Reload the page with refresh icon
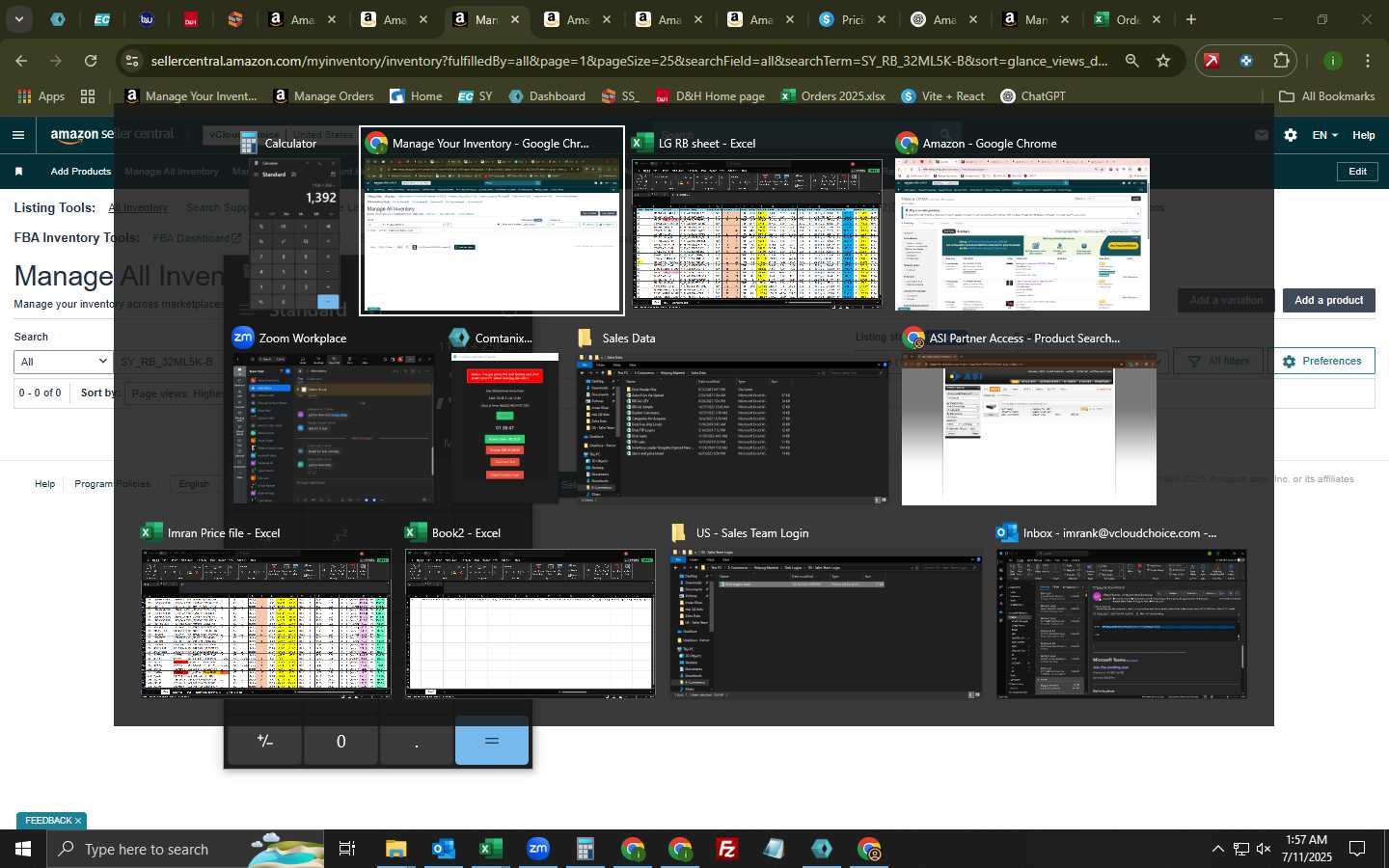The image size is (1389, 868). coord(91,61)
